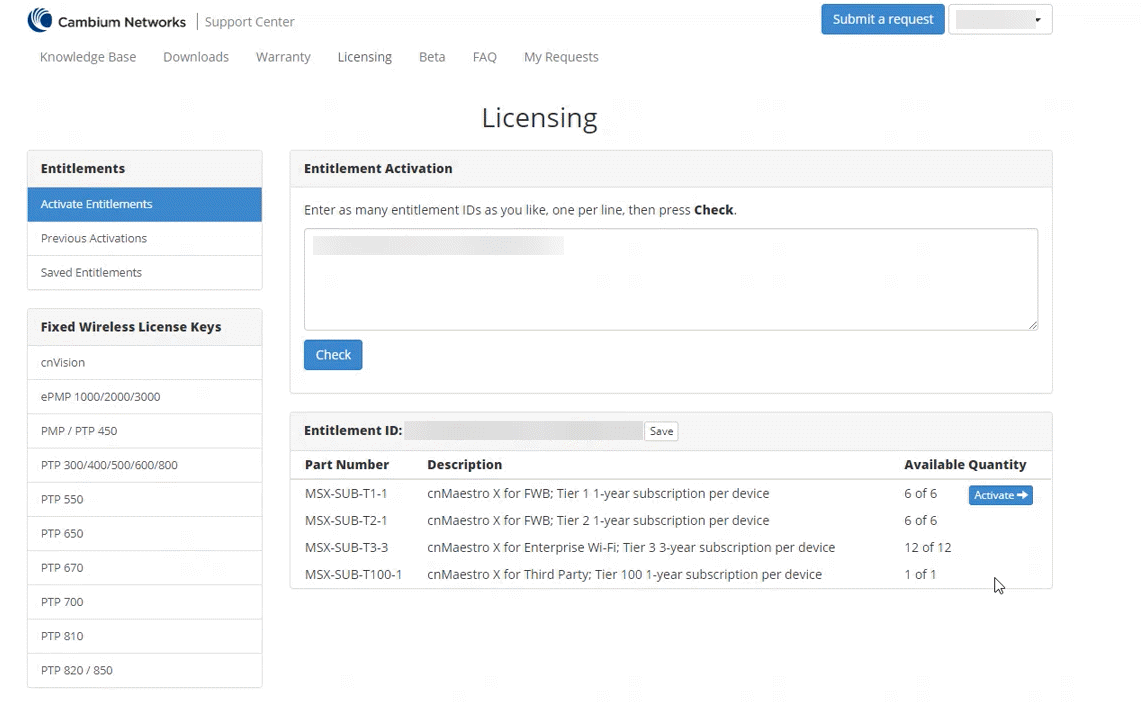Go to the Downloads page
Image resolution: width=1142 pixels, height=702 pixels.
196,57
